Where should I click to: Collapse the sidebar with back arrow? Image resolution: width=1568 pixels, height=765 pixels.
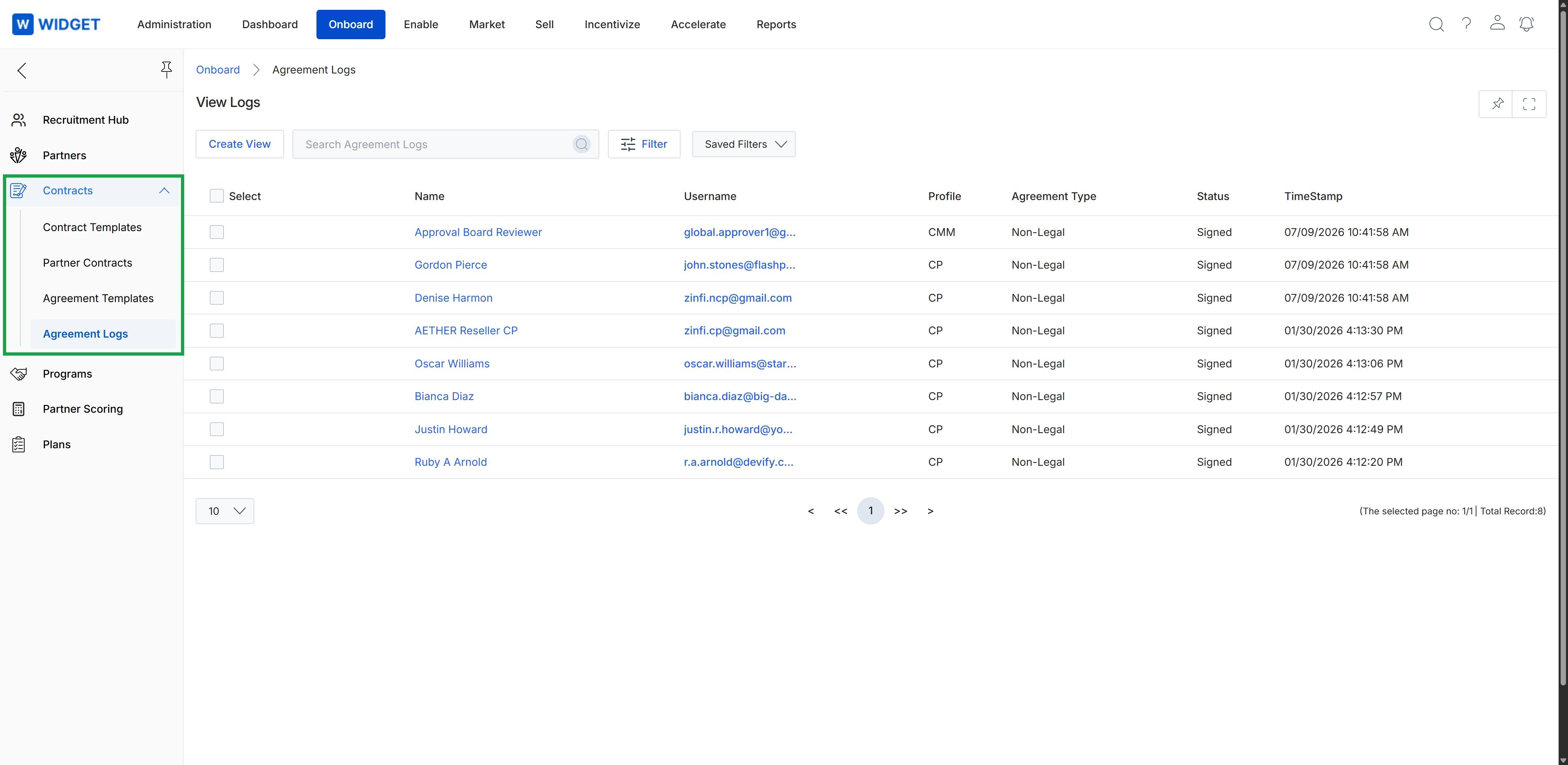click(x=22, y=71)
